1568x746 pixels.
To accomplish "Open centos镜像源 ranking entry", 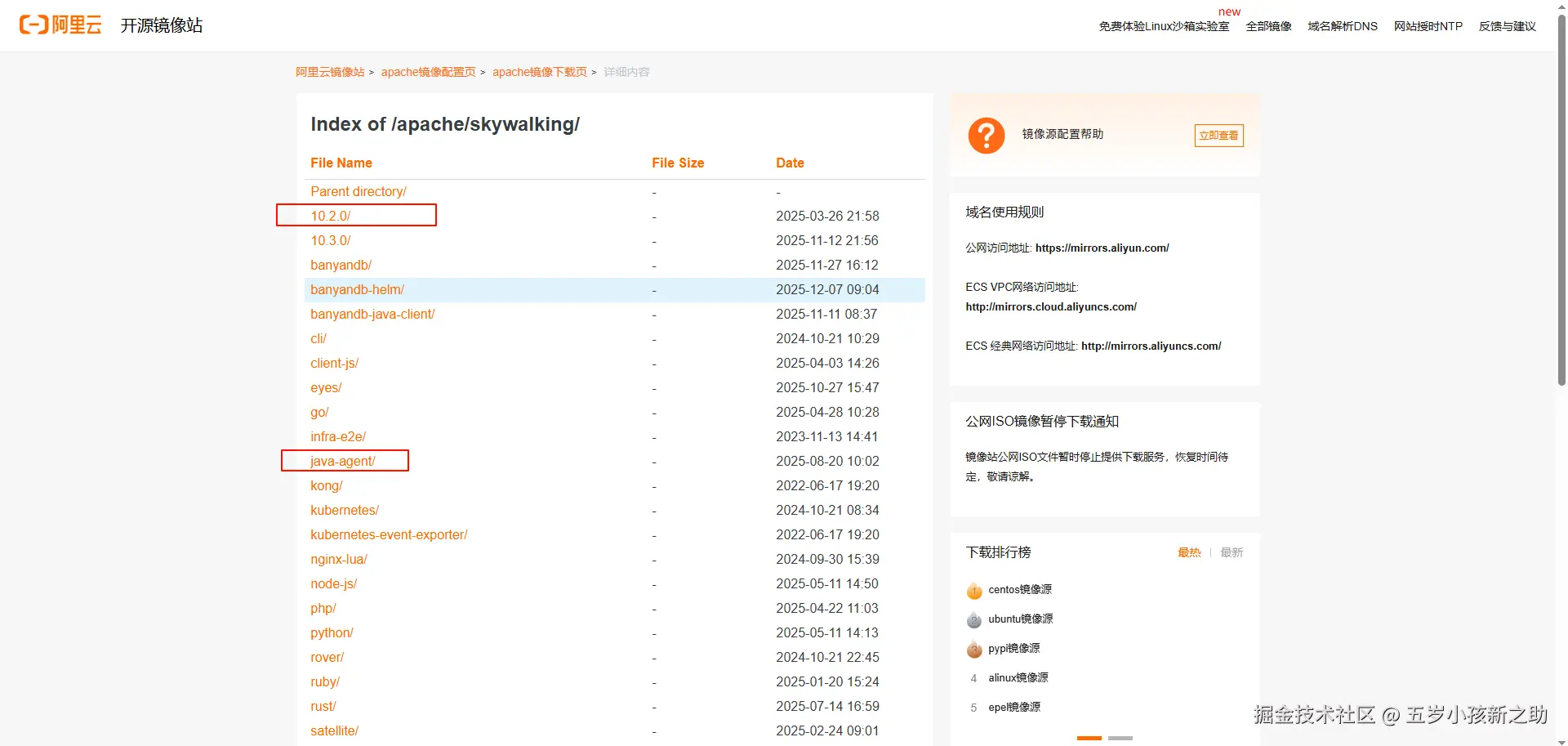I will pyautogui.click(x=1019, y=589).
